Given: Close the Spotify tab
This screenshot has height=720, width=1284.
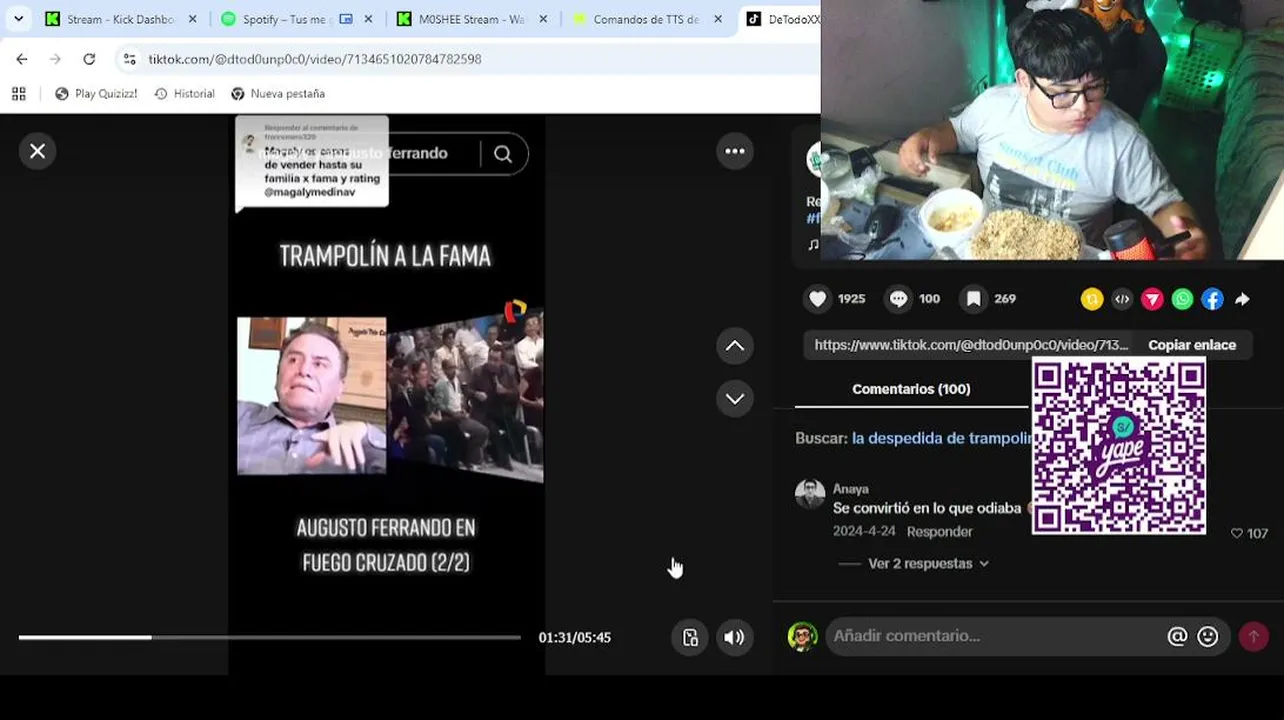Looking at the screenshot, I should [368, 19].
